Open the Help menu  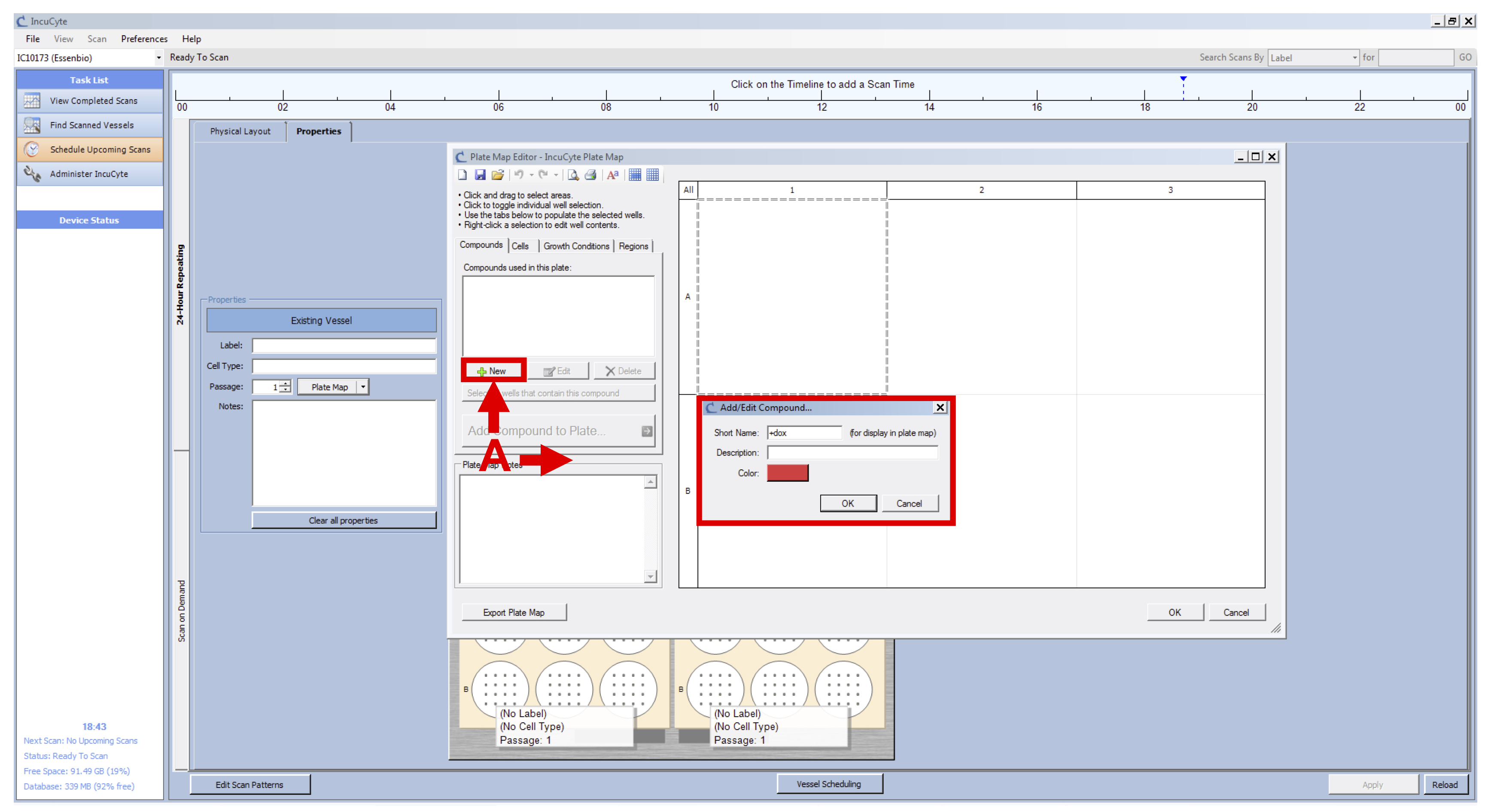(192, 39)
